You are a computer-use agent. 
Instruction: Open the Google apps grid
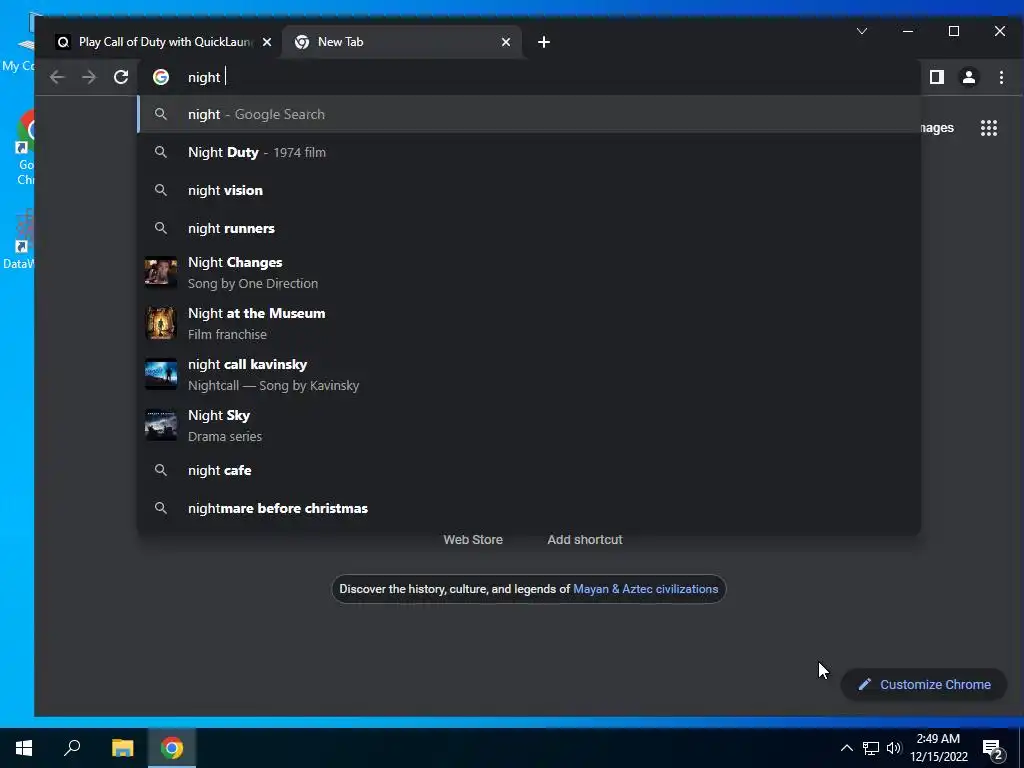coord(989,128)
